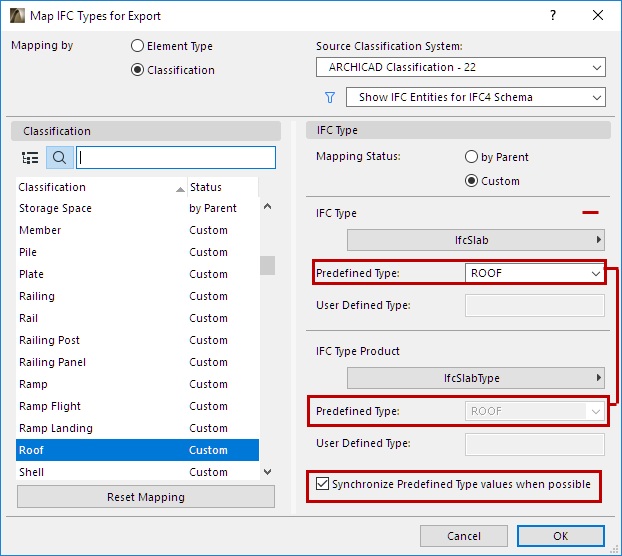This screenshot has height=556, width=622.
Task: Open disabled Predefined Type dropdown under IFC Type Product
Action: click(534, 411)
